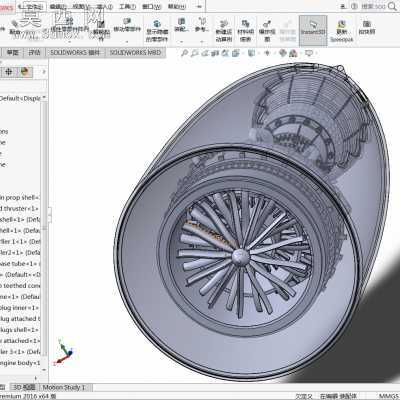This screenshot has height=400, width=400.
Task: Open dropdown arrow under Move Component
Action: point(127,42)
